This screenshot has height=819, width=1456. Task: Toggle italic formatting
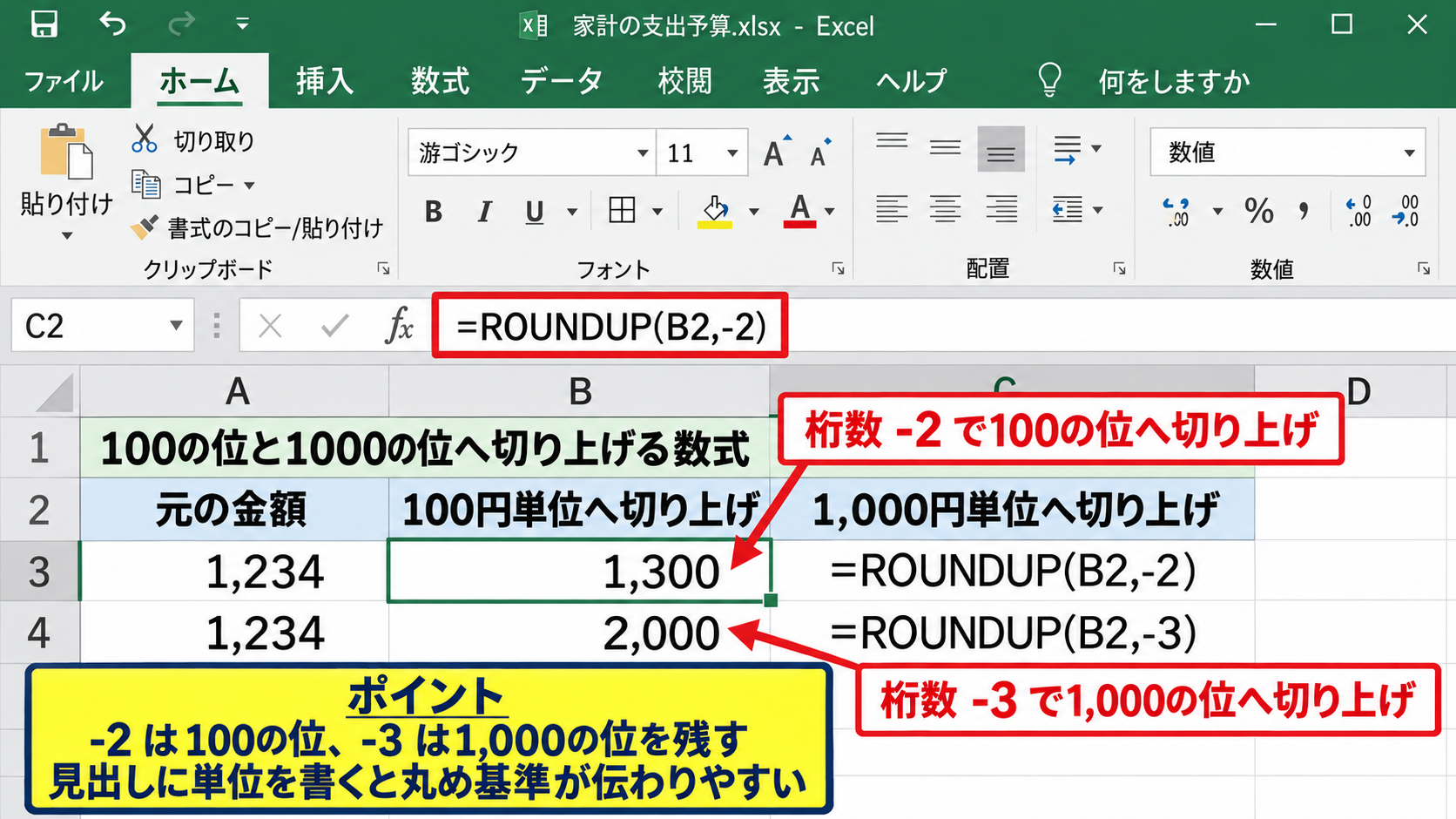point(484,211)
